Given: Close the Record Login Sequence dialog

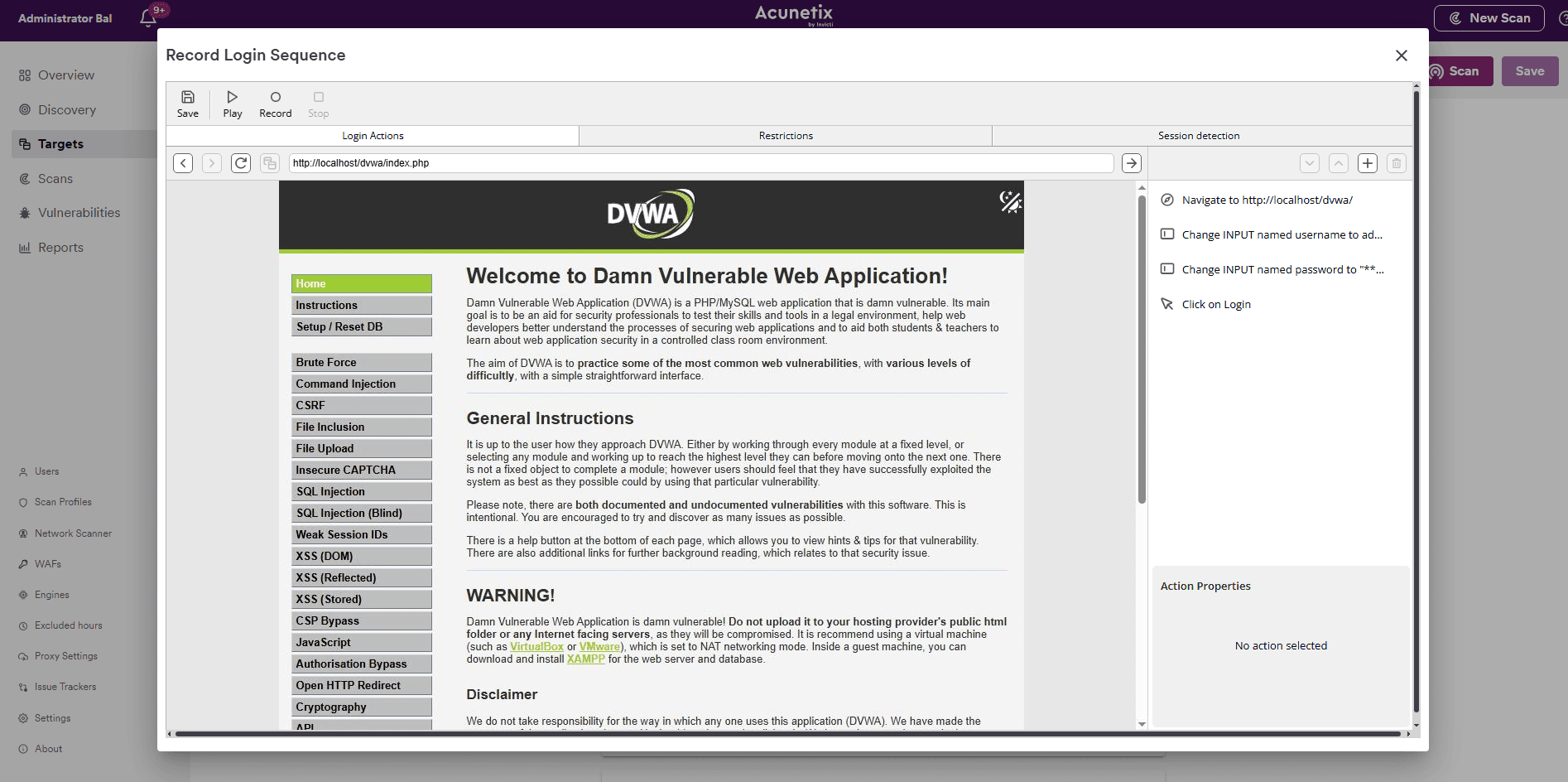Looking at the screenshot, I should pos(1402,56).
